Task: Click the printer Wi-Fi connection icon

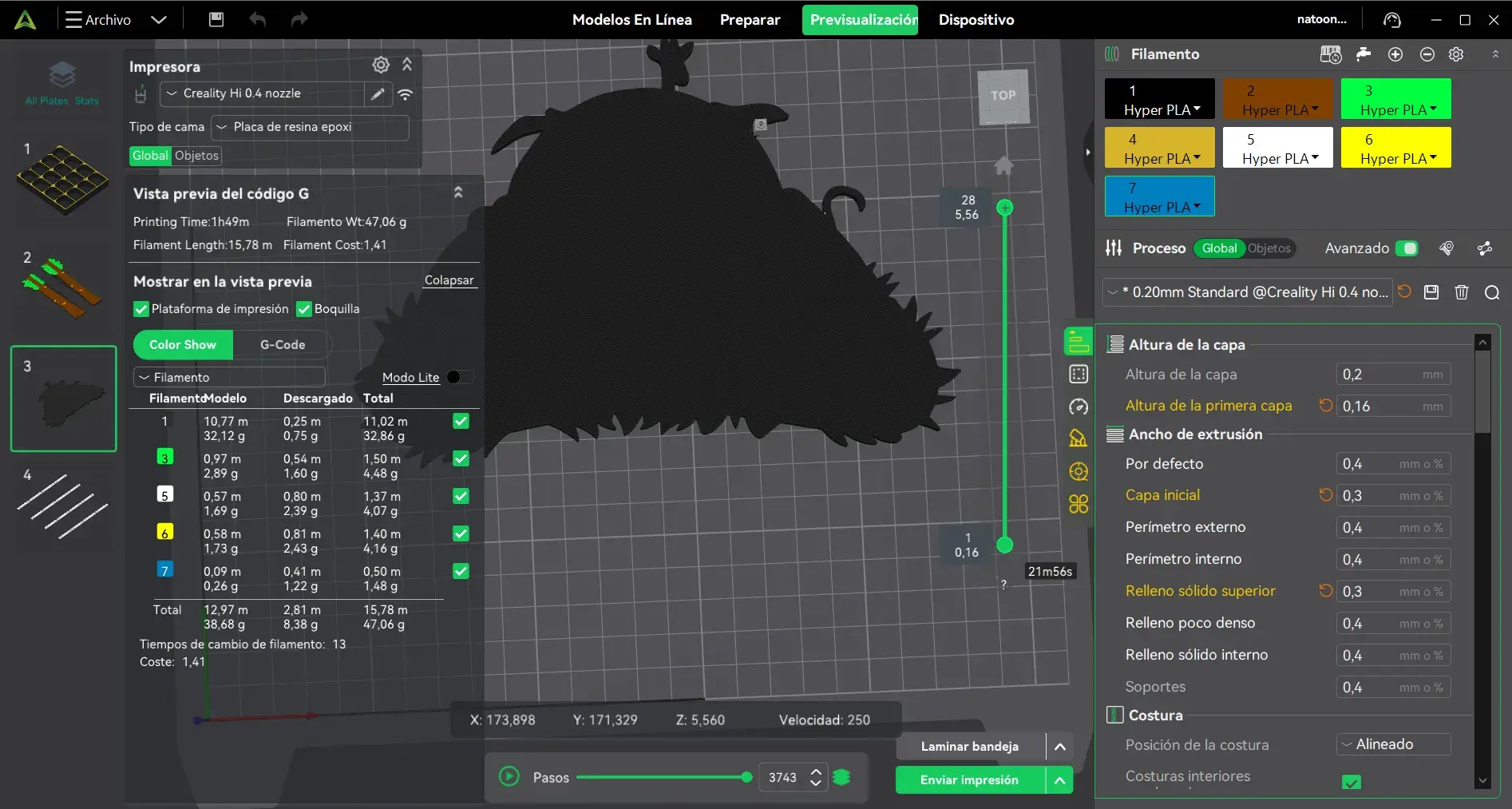Action: coord(406,94)
